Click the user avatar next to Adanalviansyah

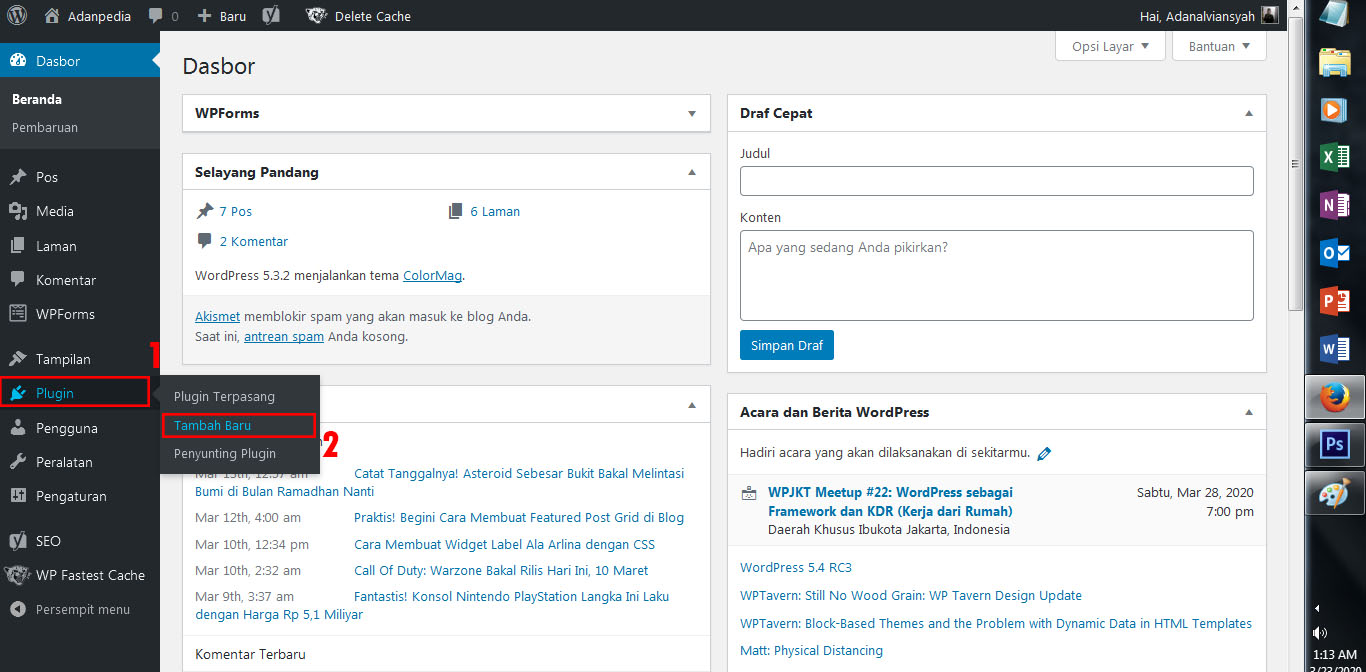[1269, 16]
